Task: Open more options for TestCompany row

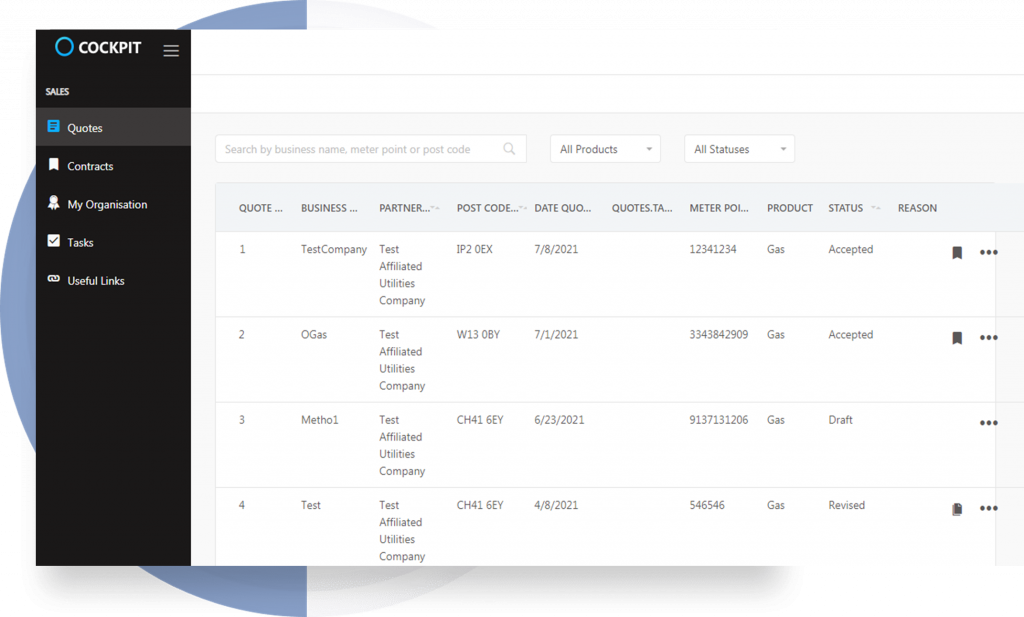Action: [x=989, y=253]
